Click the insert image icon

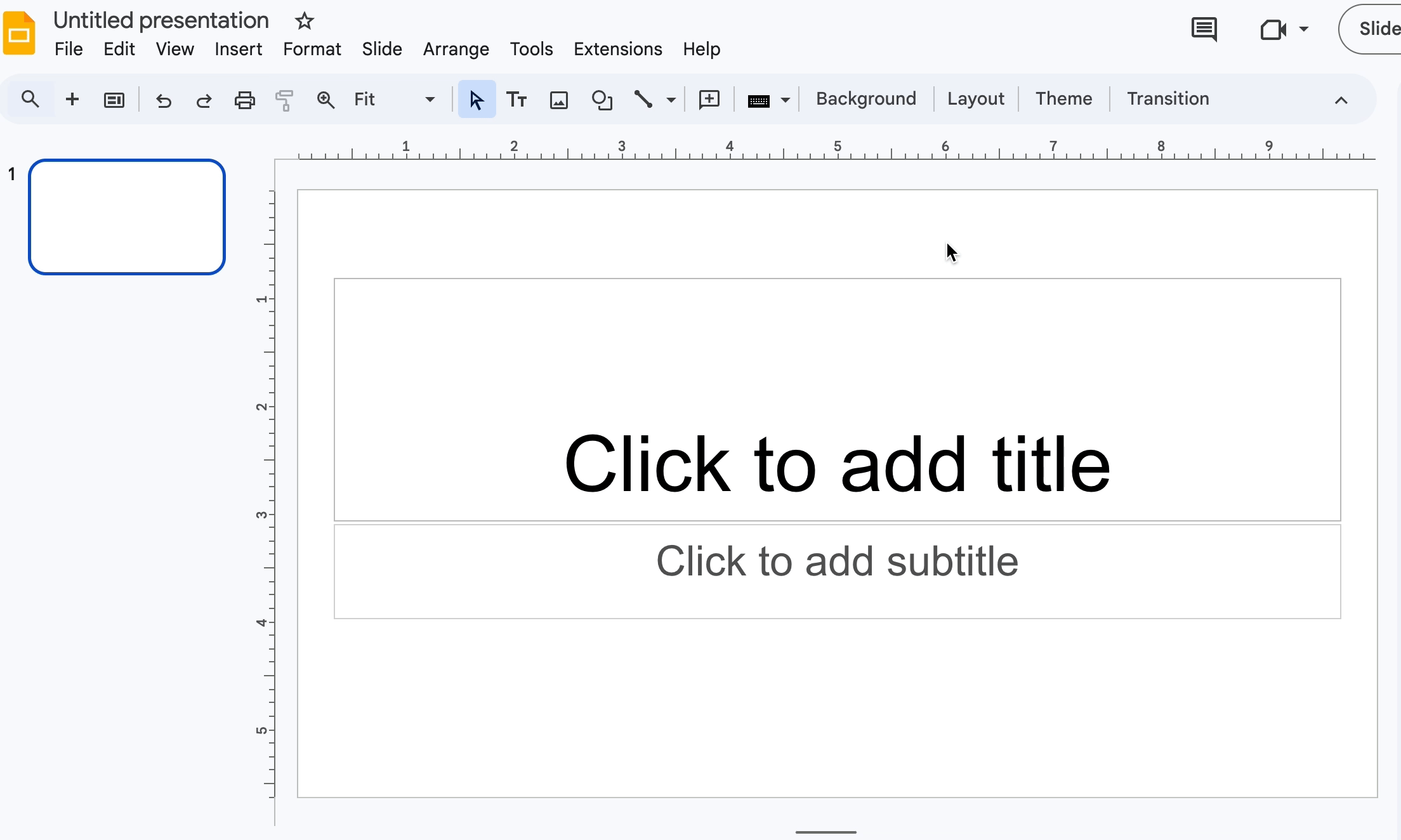(x=558, y=100)
